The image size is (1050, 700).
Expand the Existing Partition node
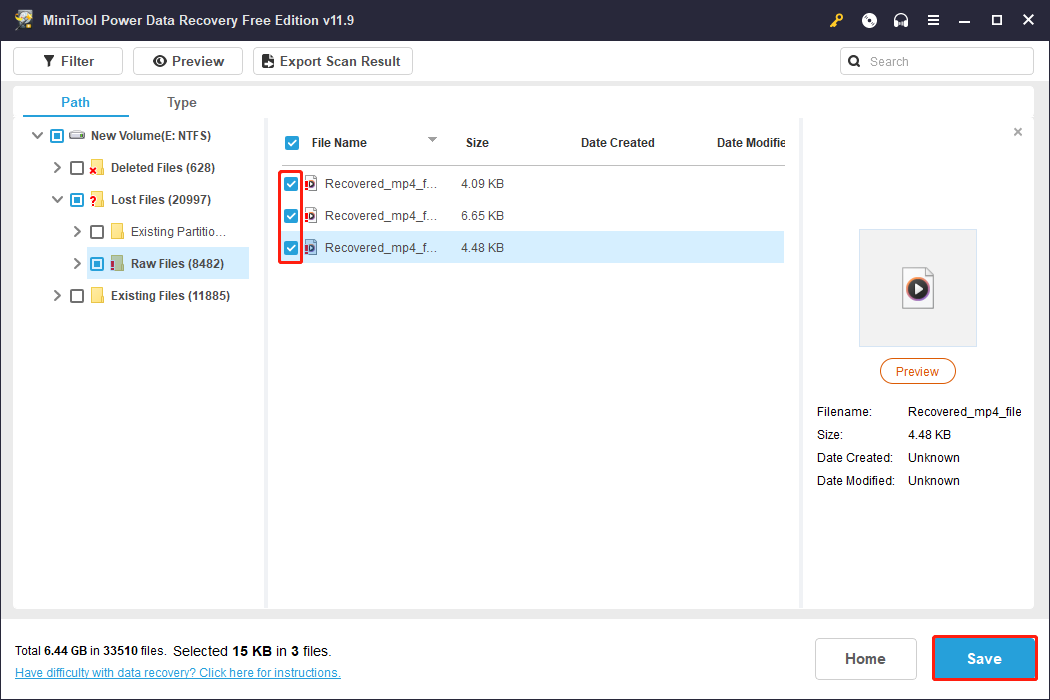pyautogui.click(x=77, y=232)
